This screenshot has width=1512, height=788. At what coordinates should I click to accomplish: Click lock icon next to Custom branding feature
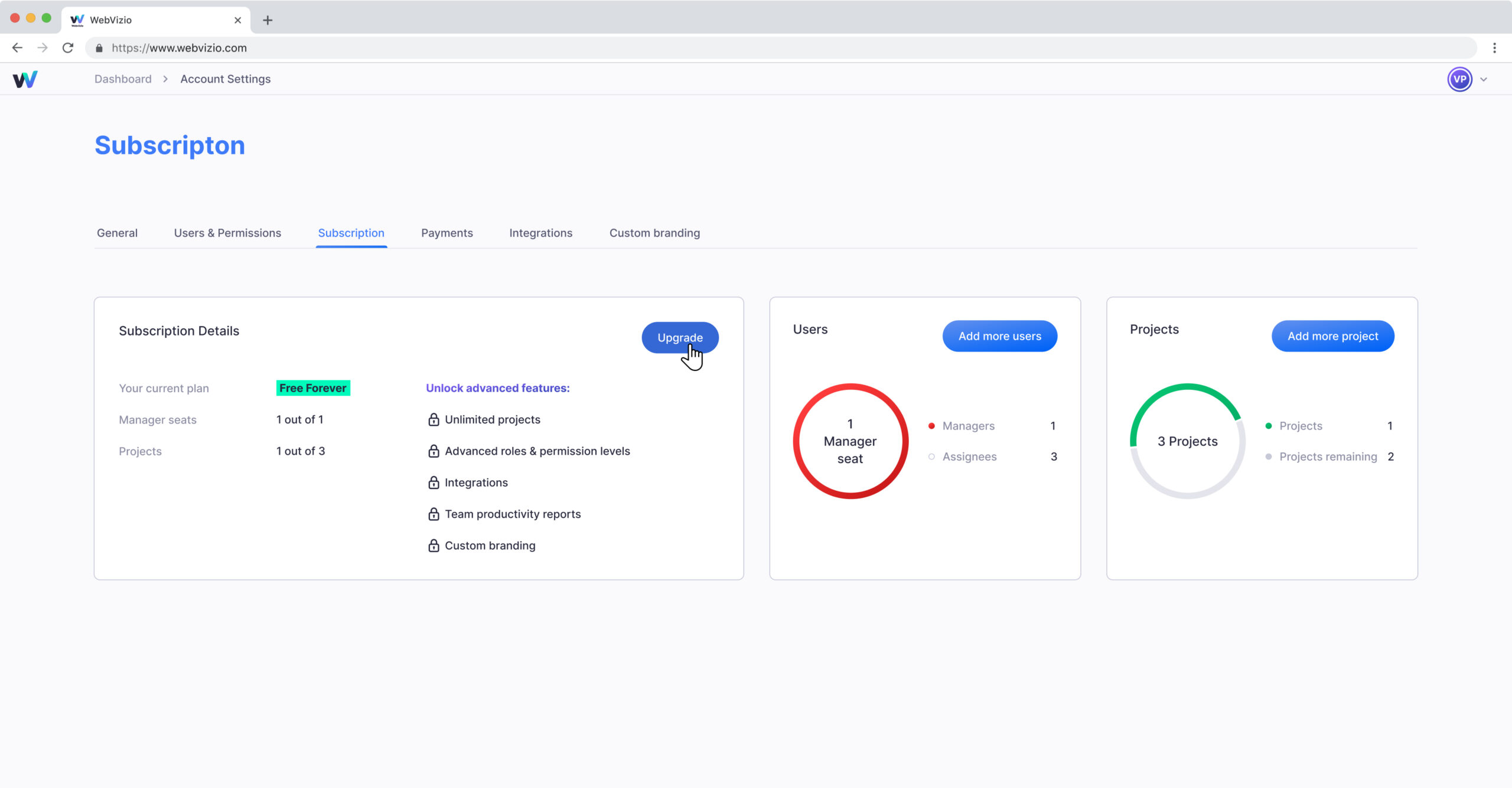434,545
